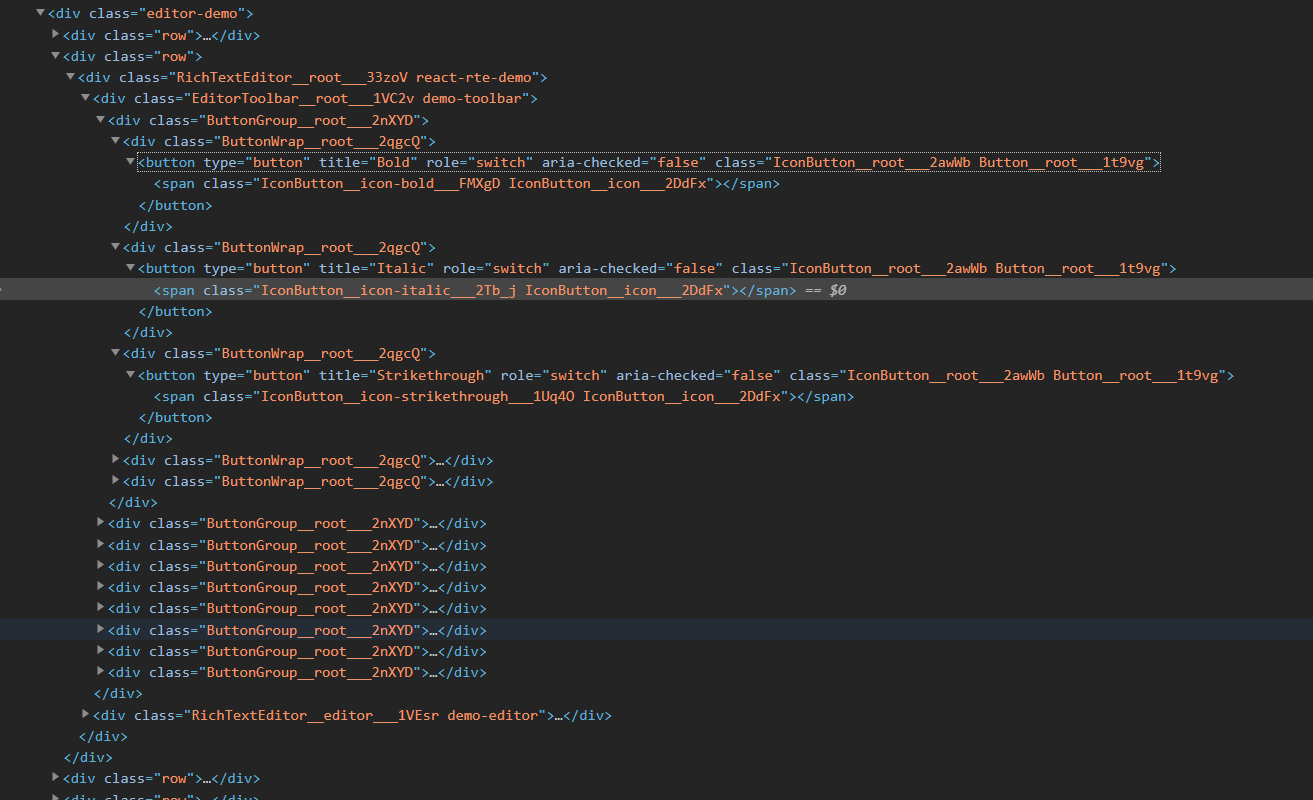The height and width of the screenshot is (800, 1313).
Task: Collapse the Strikethrough button element arrow
Action: point(130,375)
